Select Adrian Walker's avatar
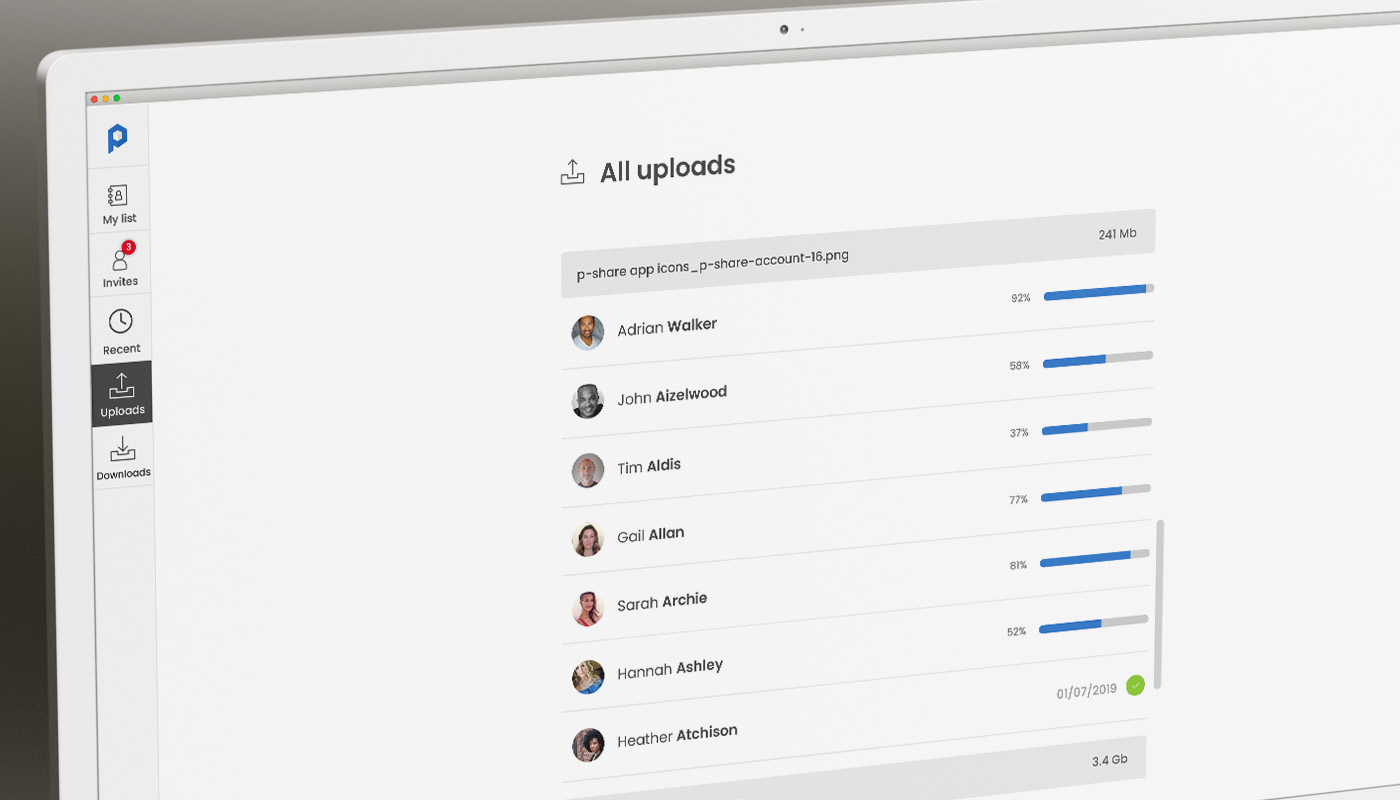This screenshot has width=1400, height=800. (588, 332)
